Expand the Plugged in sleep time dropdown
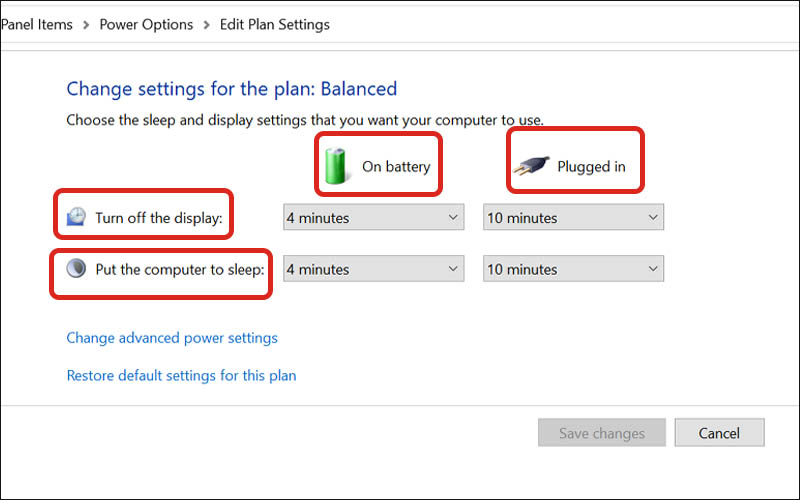Screen dimensions: 800x500 [x=574, y=269]
